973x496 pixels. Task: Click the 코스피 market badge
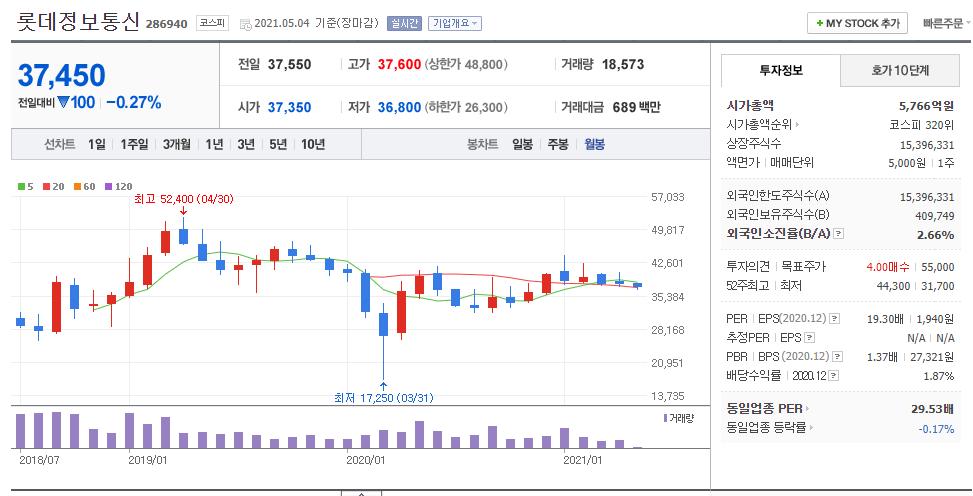pyautogui.click(x=213, y=23)
